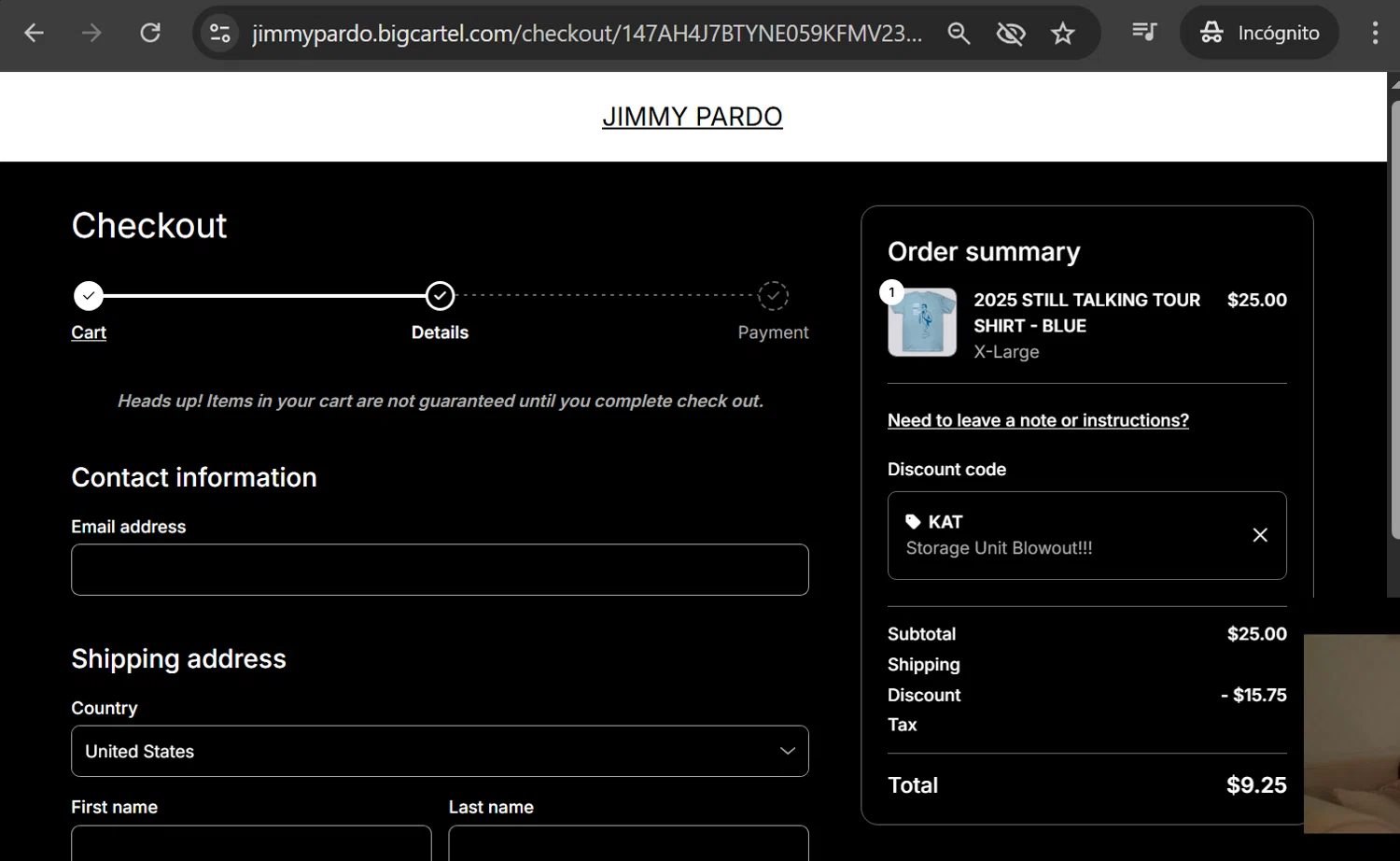Screen dimensions: 1400x861
Task: Open the JIMMY PARDO store home link
Action: (693, 117)
